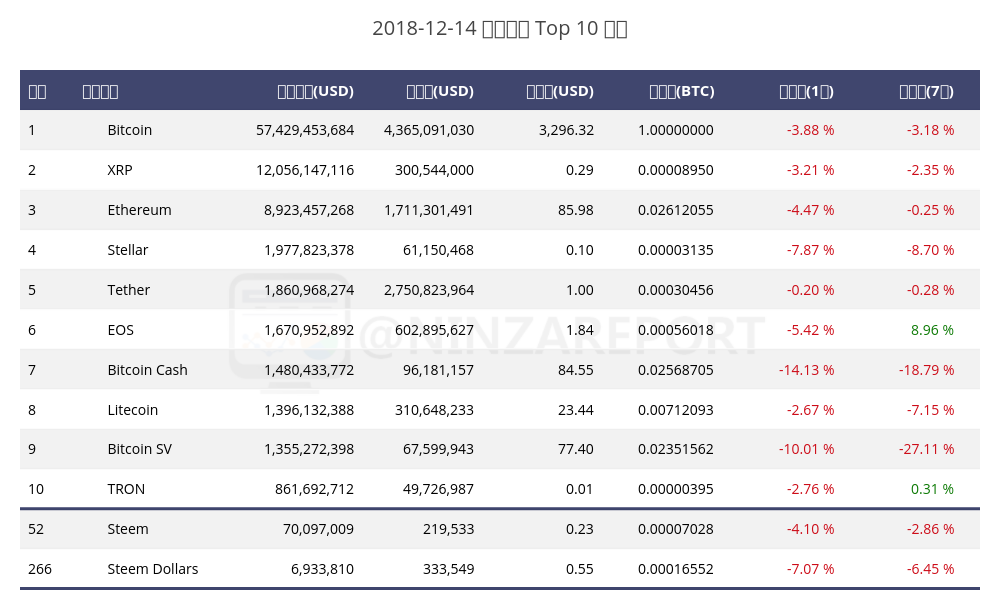Screen dimensions: 1000x610
Task: Select the Litecoin name cell
Action: 132,410
